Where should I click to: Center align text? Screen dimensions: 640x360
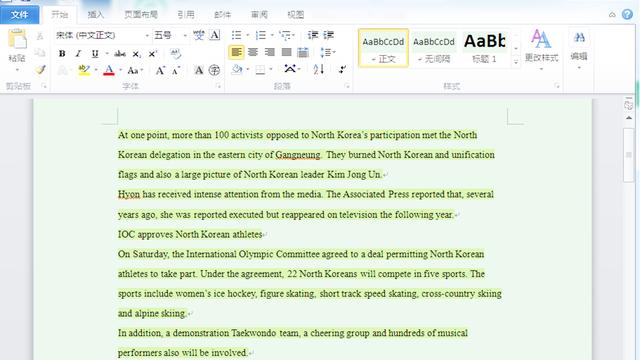coord(253,52)
